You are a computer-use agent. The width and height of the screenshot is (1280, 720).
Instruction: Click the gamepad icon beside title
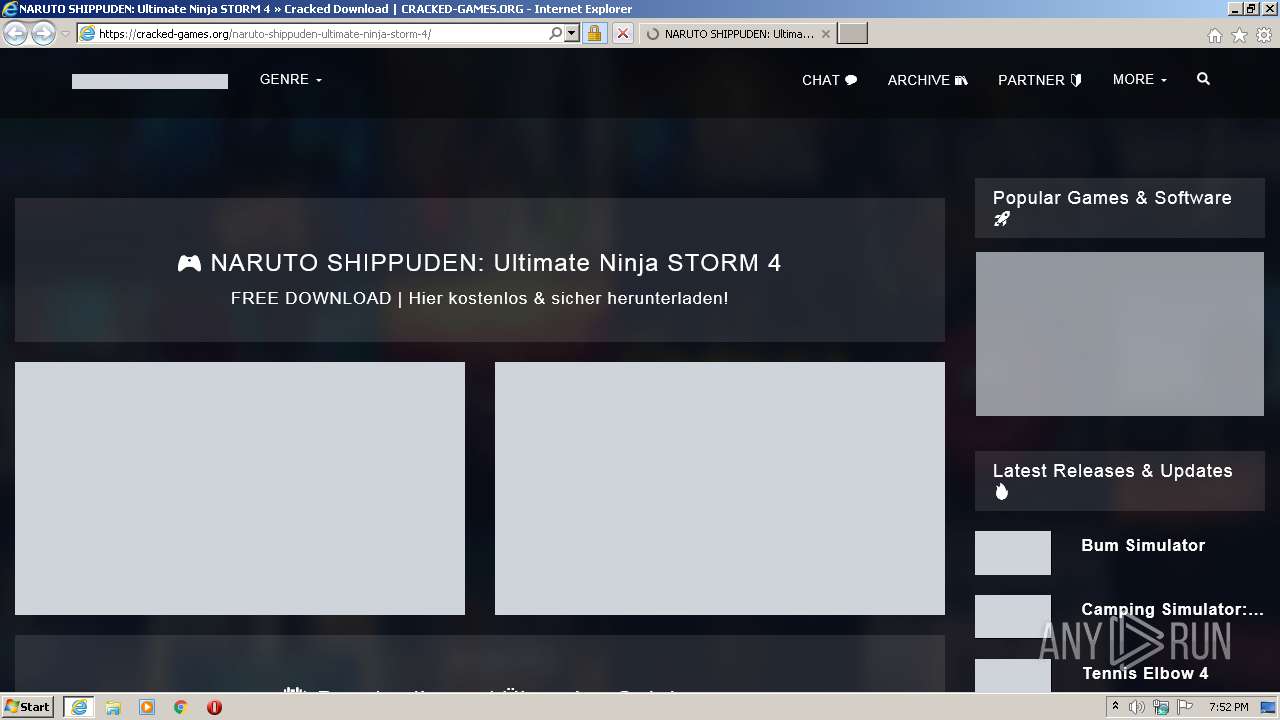click(189, 263)
